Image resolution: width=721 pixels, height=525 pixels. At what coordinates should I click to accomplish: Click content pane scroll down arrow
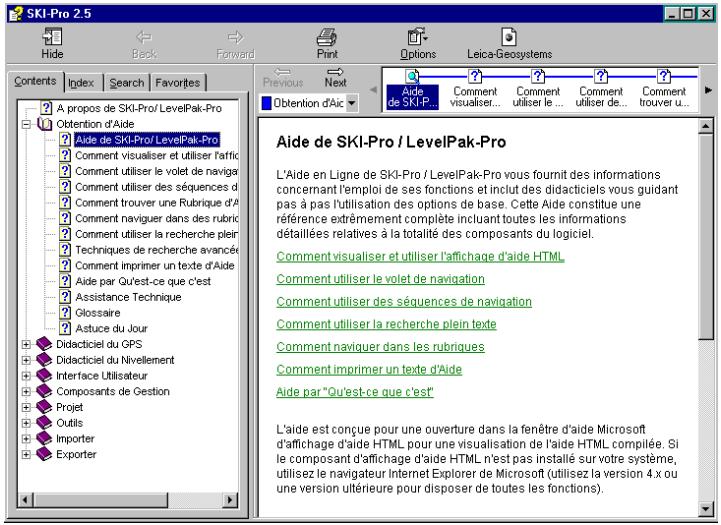pyautogui.click(x=705, y=508)
